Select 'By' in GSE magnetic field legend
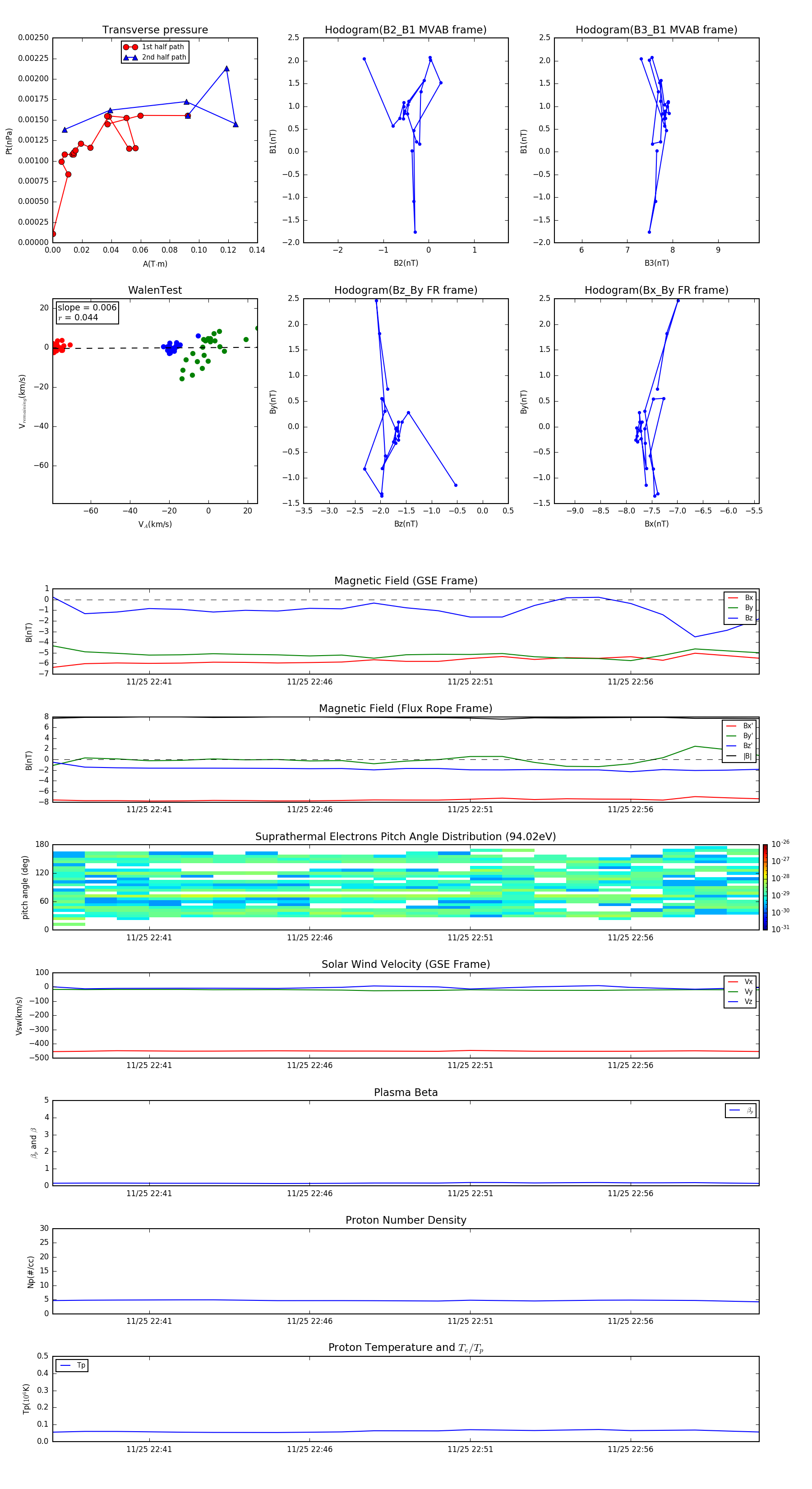Viewport: 812px width, 1489px height. click(740, 608)
